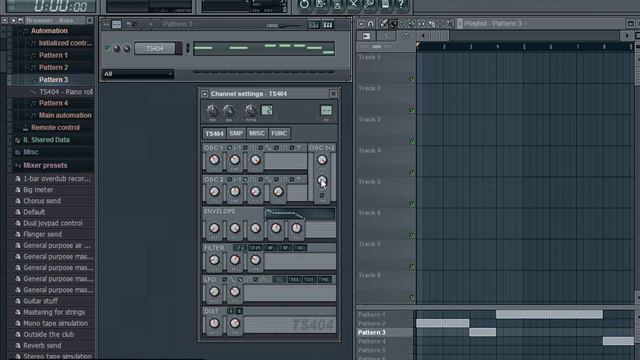The image size is (640, 360).
Task: Click the first view button below Playlist toolbar
Action: click(x=366, y=36)
